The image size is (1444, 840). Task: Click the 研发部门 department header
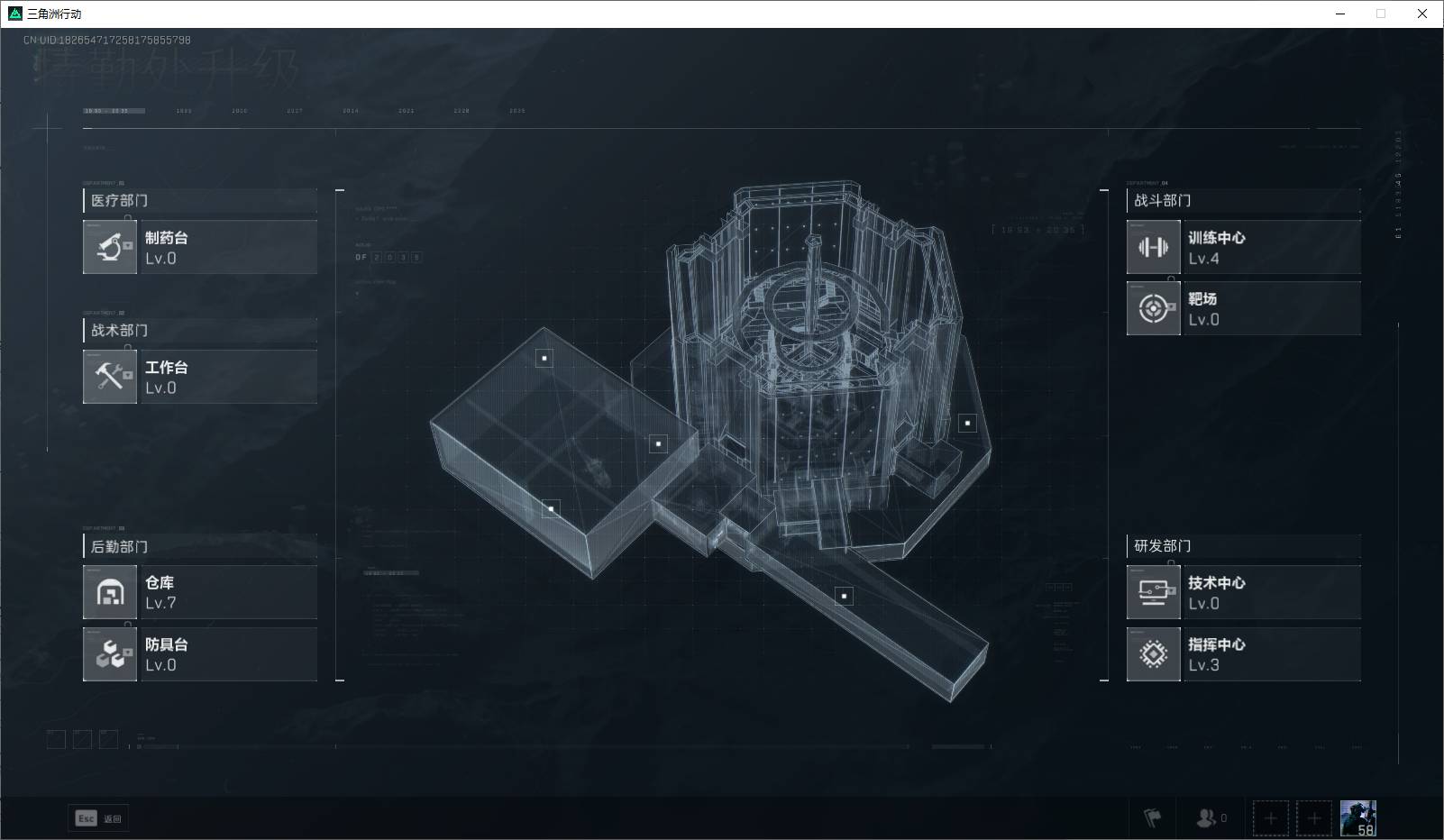coord(1244,545)
